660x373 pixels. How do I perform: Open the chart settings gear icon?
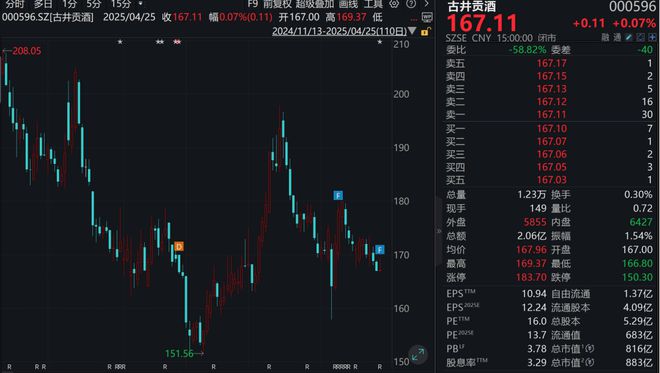click(394, 4)
